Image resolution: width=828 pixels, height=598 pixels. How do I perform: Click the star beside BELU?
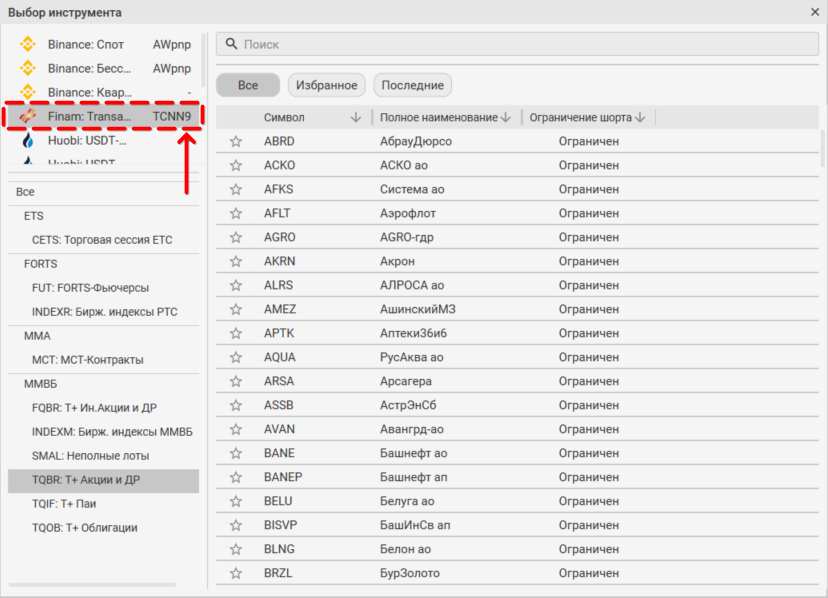pyautogui.click(x=236, y=501)
